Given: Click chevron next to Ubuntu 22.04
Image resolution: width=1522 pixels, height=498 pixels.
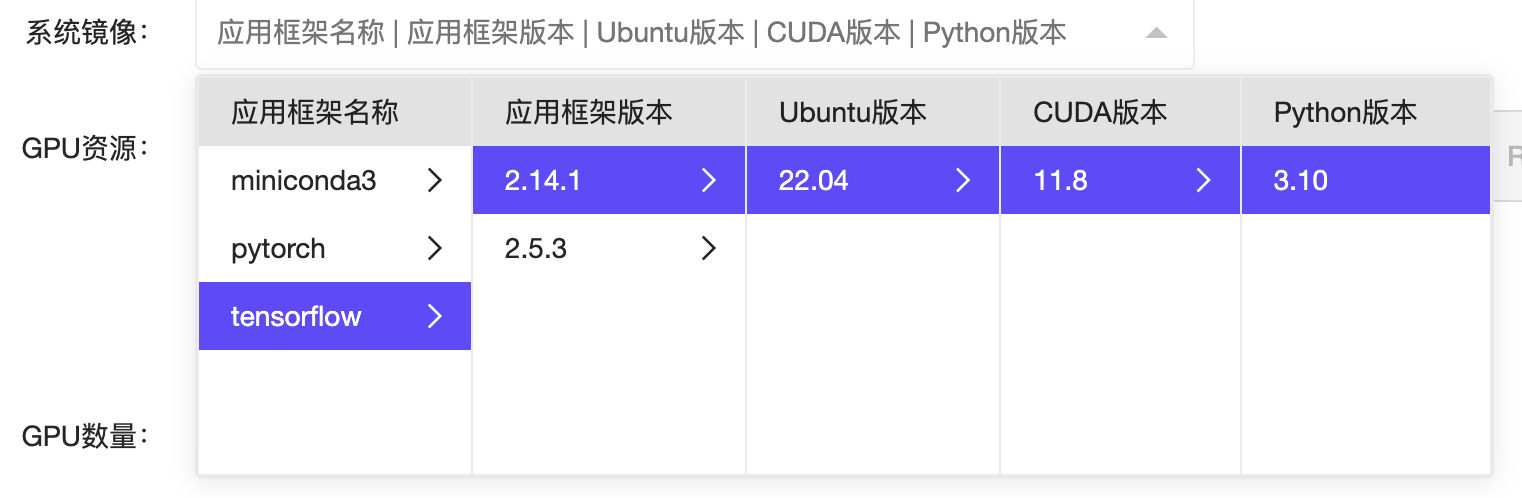Looking at the screenshot, I should tap(963, 181).
